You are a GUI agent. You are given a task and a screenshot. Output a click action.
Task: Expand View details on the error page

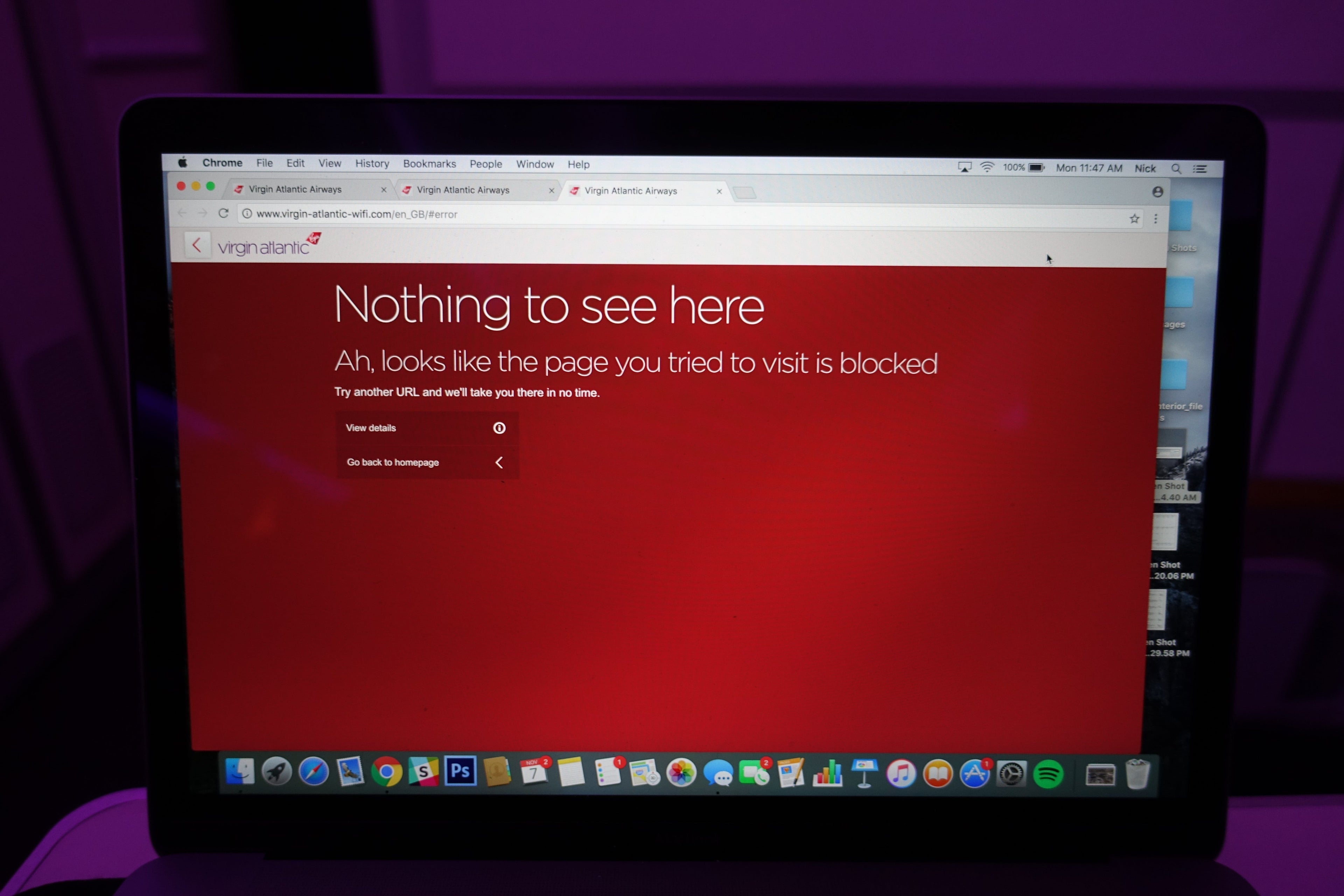(x=426, y=428)
